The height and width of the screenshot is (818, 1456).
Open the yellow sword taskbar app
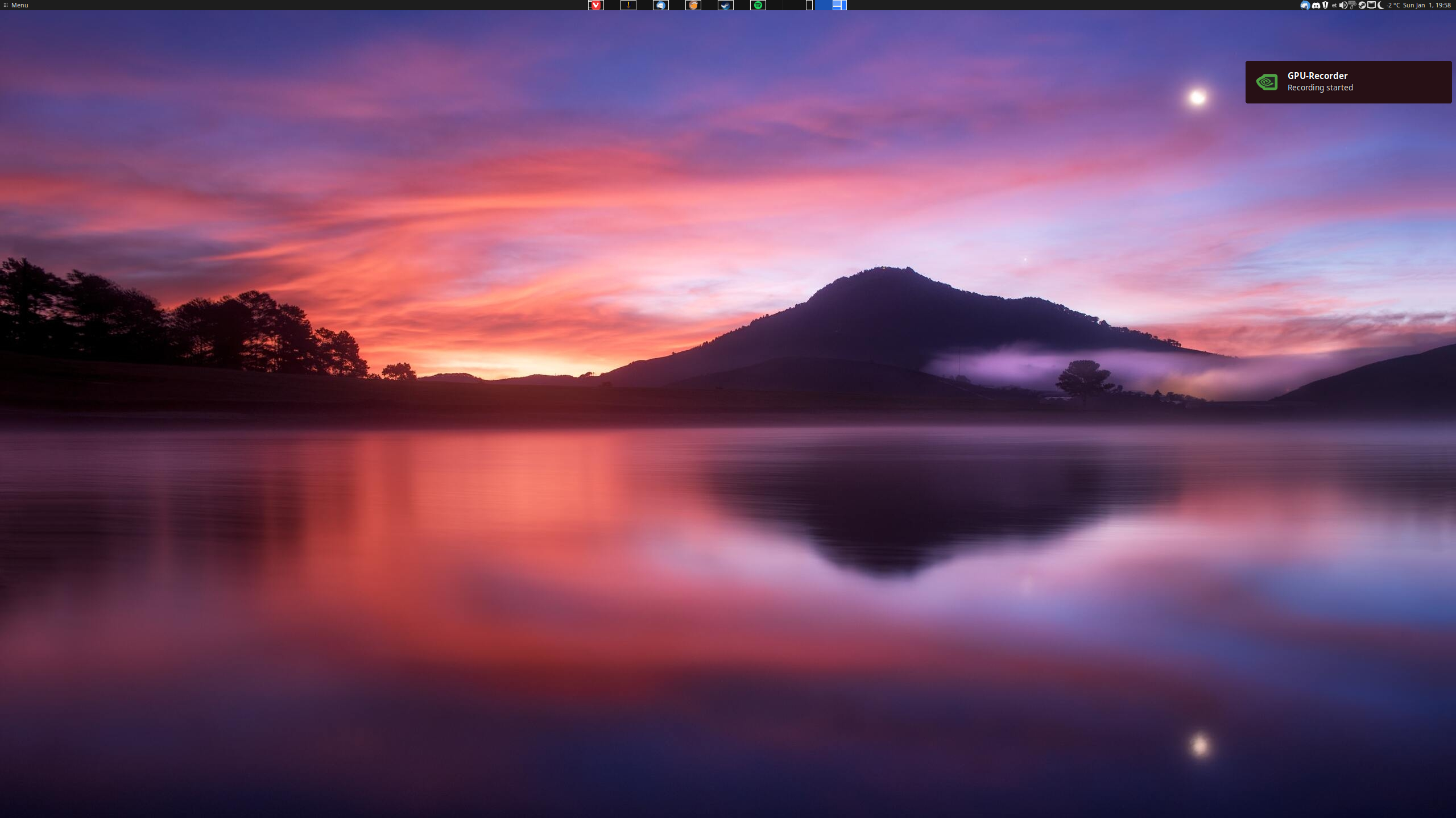pos(628,5)
